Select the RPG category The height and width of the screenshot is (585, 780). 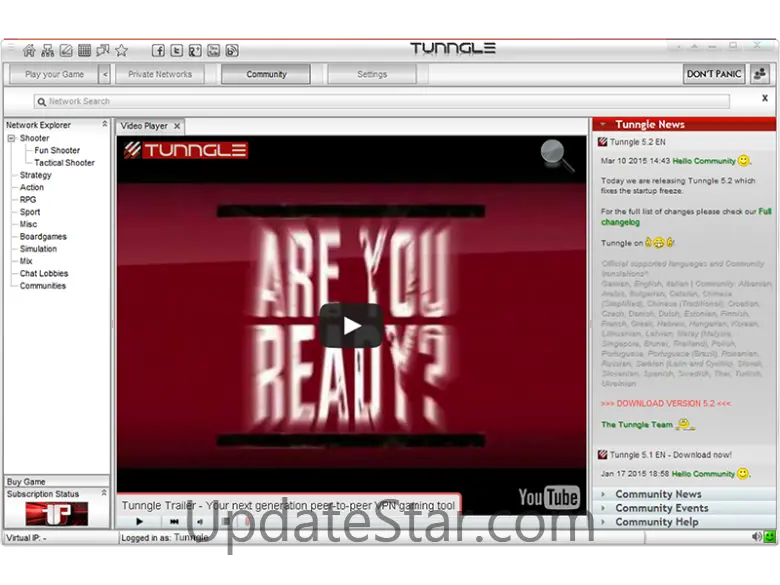click(x=28, y=199)
